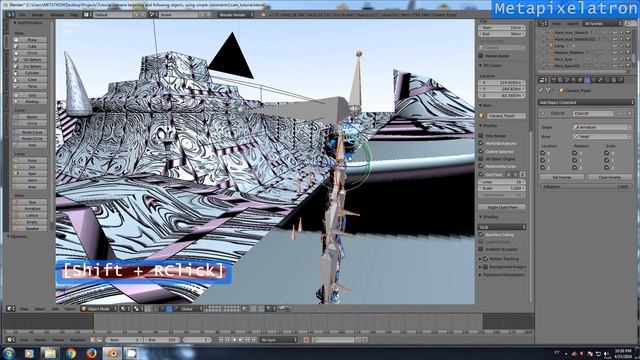Image resolution: width=640 pixels, height=360 pixels.
Task: Toggle Child Of Location X checkbox
Action: click(543, 153)
